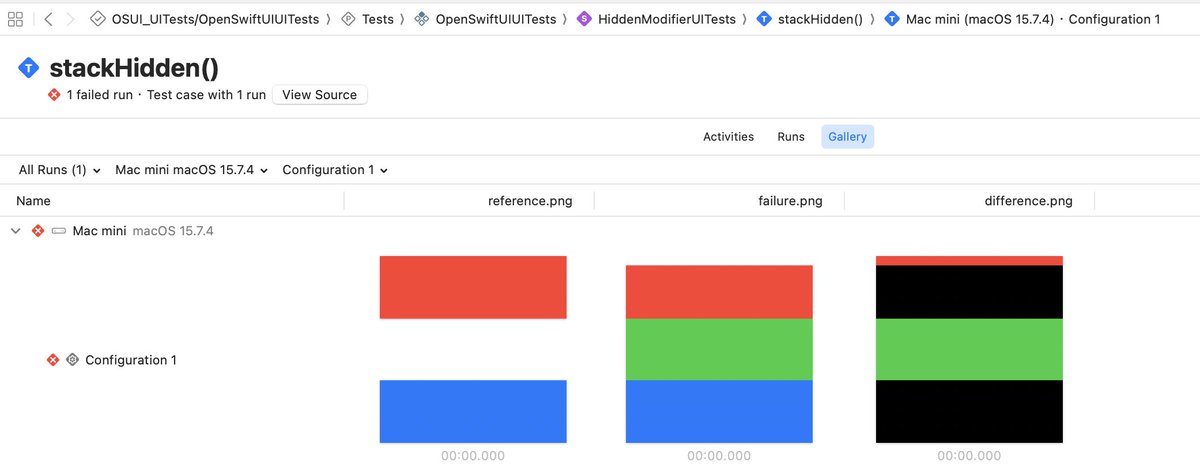Screen dimensions: 1200x474
Task: Select stackHidden() breadcrumb item
Action: (820, 19)
